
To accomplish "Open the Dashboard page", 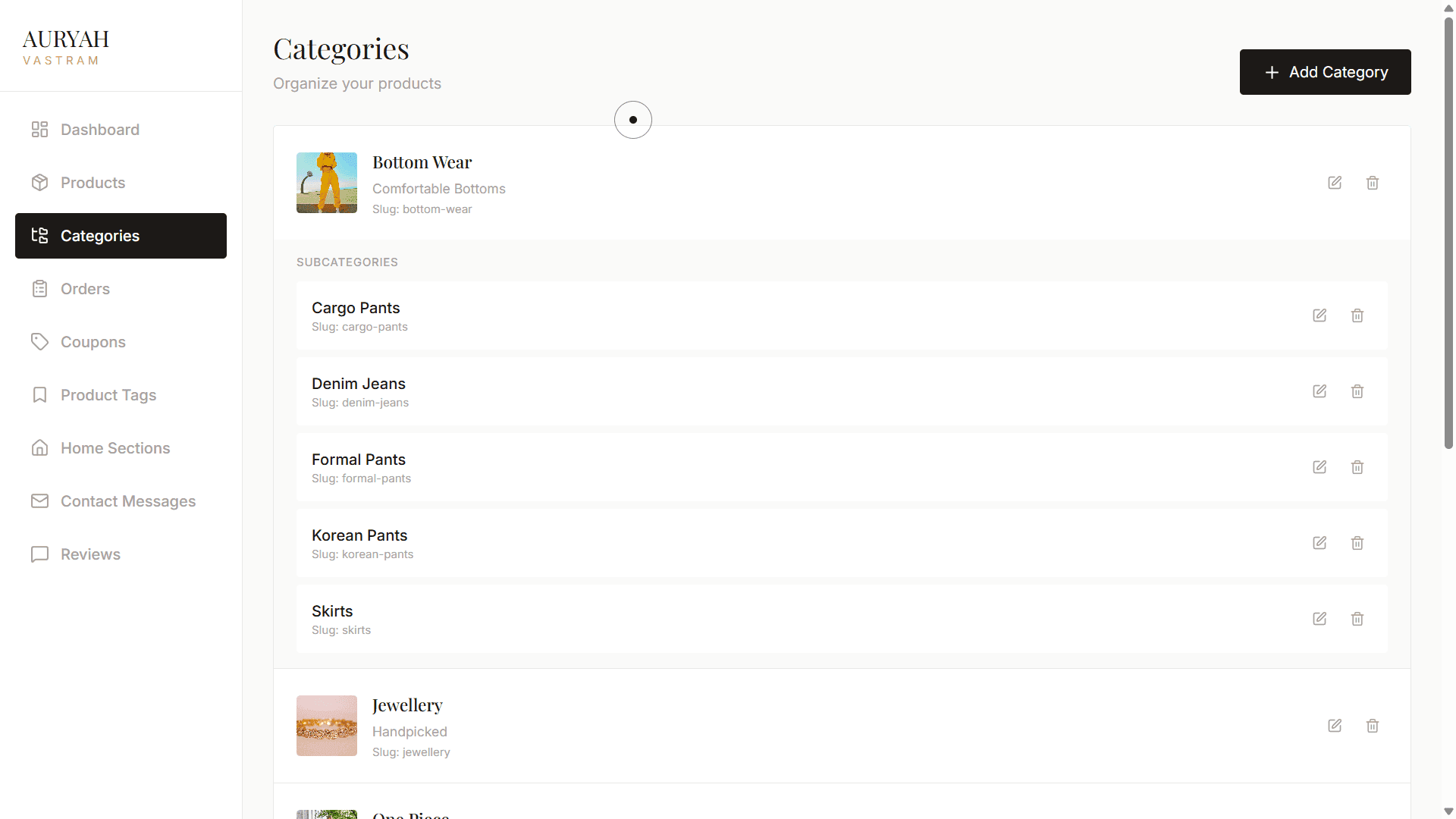I will pyautogui.click(x=121, y=130).
